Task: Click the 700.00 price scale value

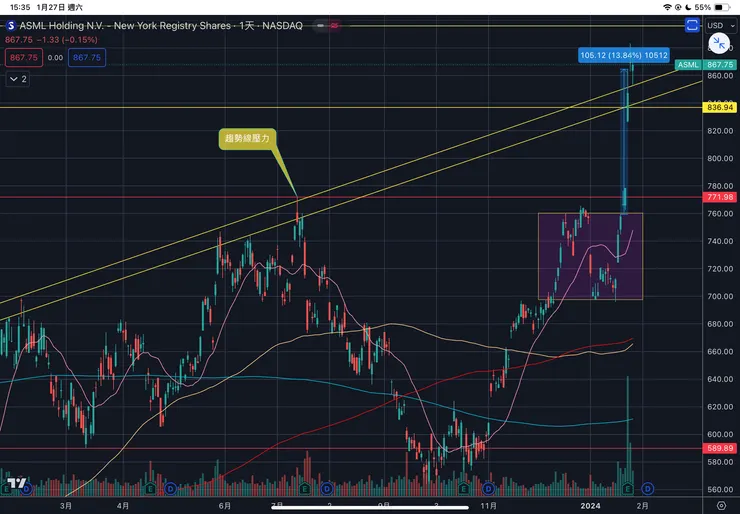Action: 720,296
